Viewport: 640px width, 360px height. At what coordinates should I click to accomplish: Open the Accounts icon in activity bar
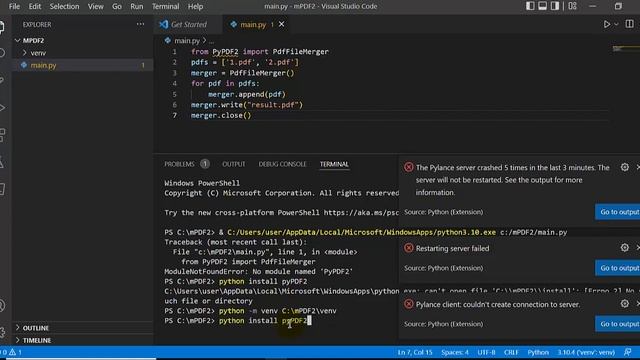tap(2, 305)
